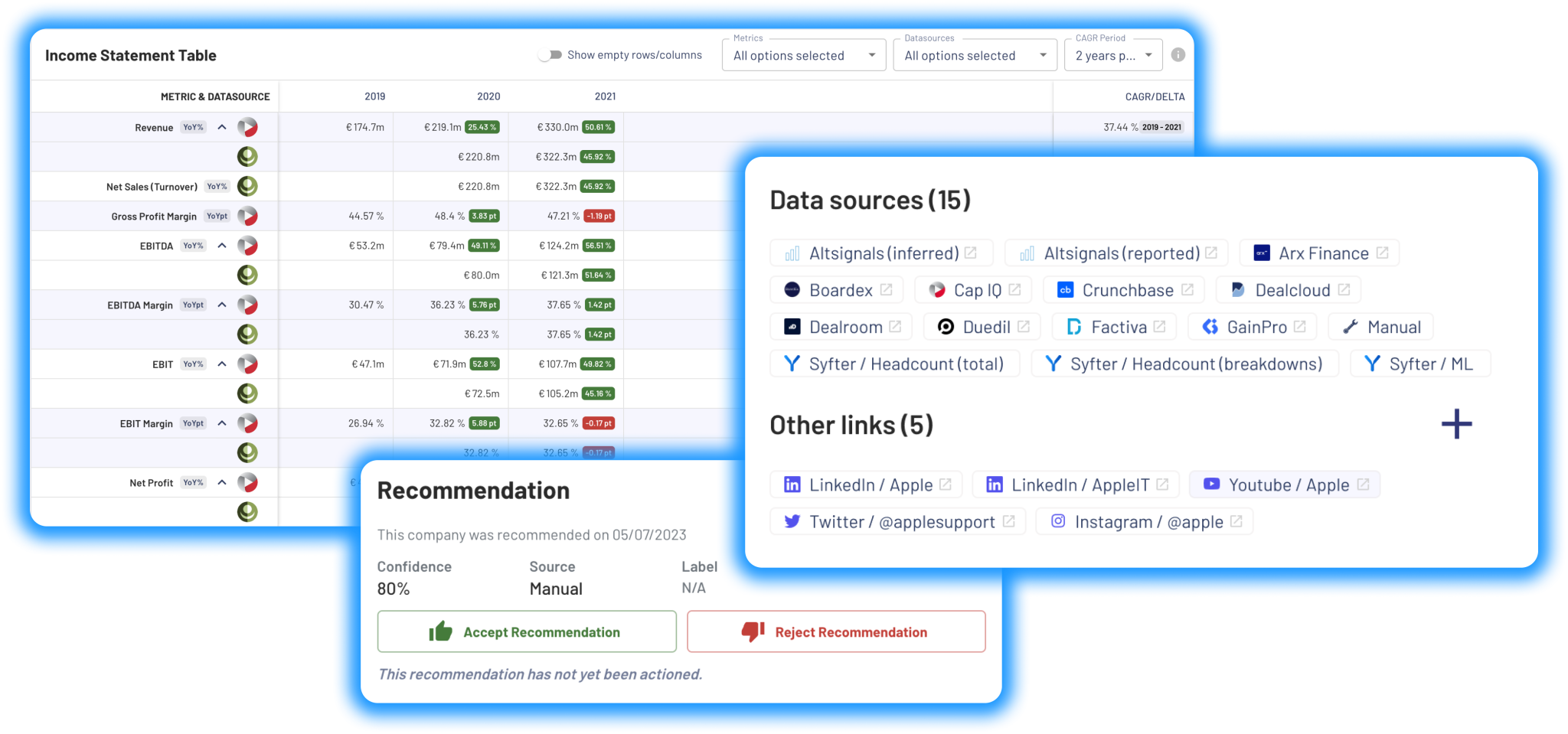
Task: Toggle YoYpt badge on EBIT Margin row
Action: [194, 423]
